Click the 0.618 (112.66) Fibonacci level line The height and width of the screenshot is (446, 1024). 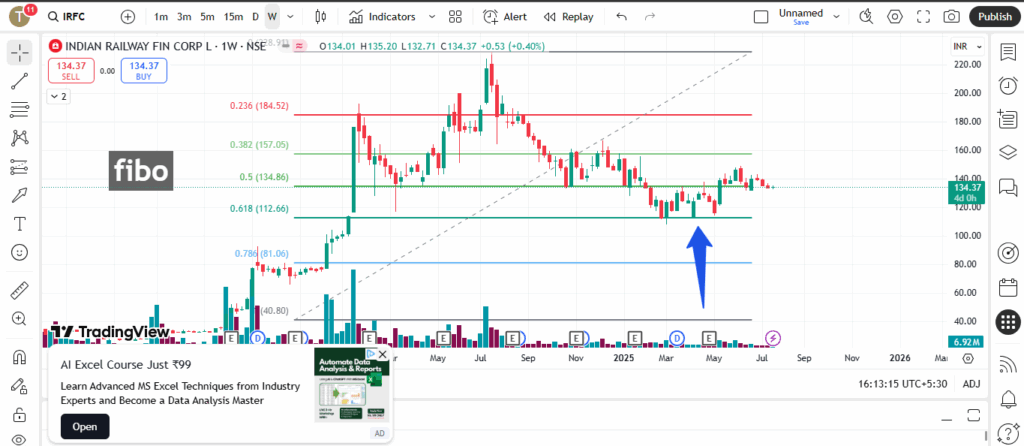pos(522,217)
